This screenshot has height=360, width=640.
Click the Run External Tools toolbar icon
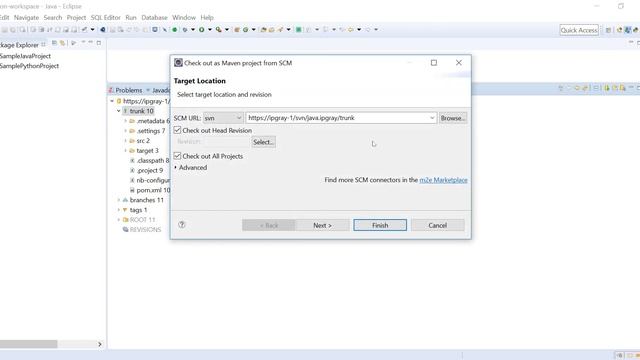[x=219, y=29]
